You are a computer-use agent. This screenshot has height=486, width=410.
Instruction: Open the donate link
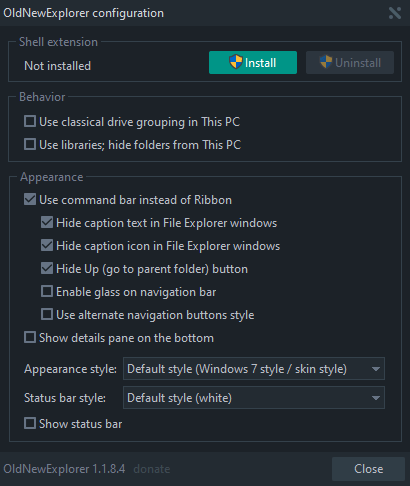pos(152,469)
